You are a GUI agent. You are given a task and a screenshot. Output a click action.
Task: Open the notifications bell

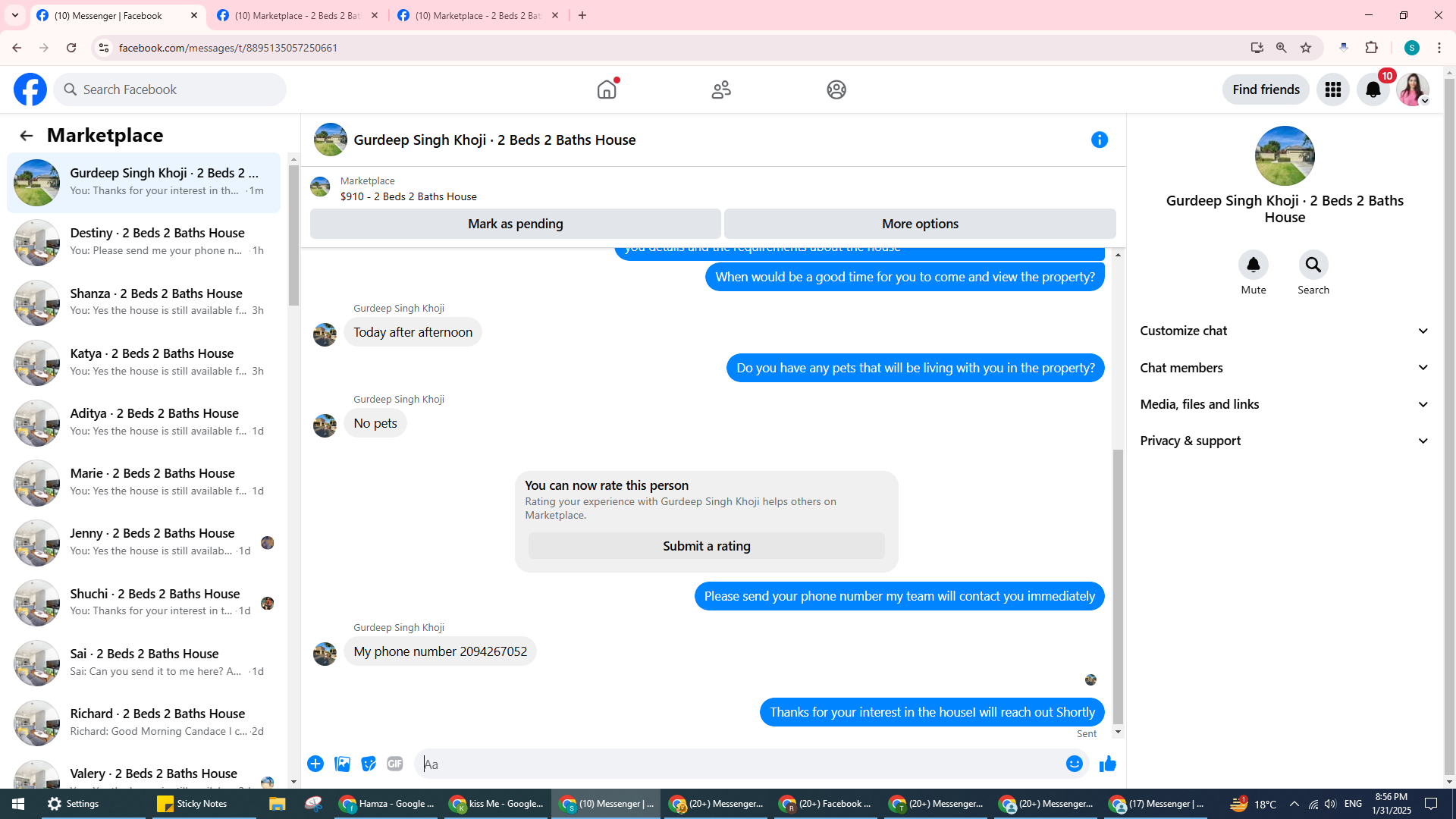pos(1373,89)
